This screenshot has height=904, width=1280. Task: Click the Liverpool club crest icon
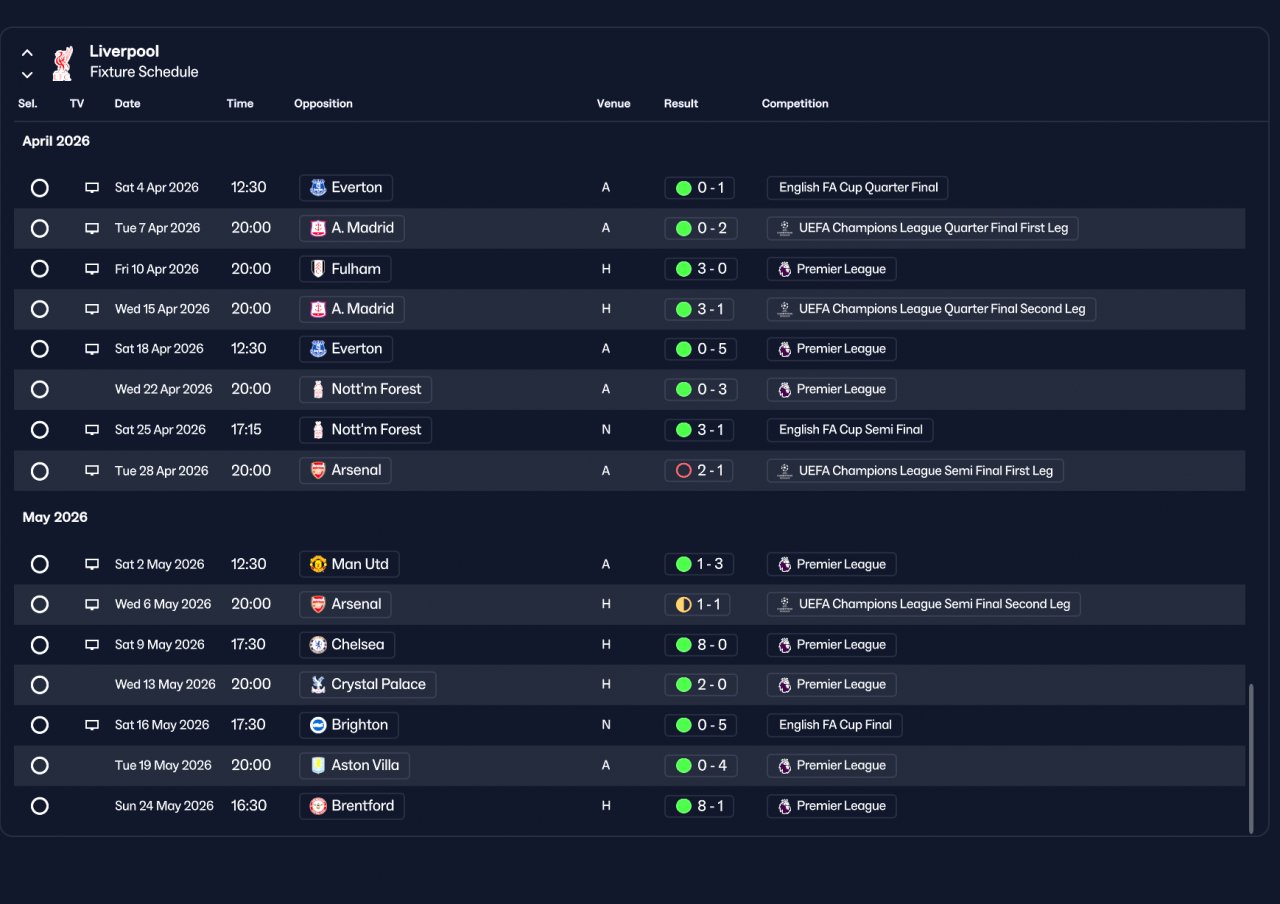(x=62, y=62)
